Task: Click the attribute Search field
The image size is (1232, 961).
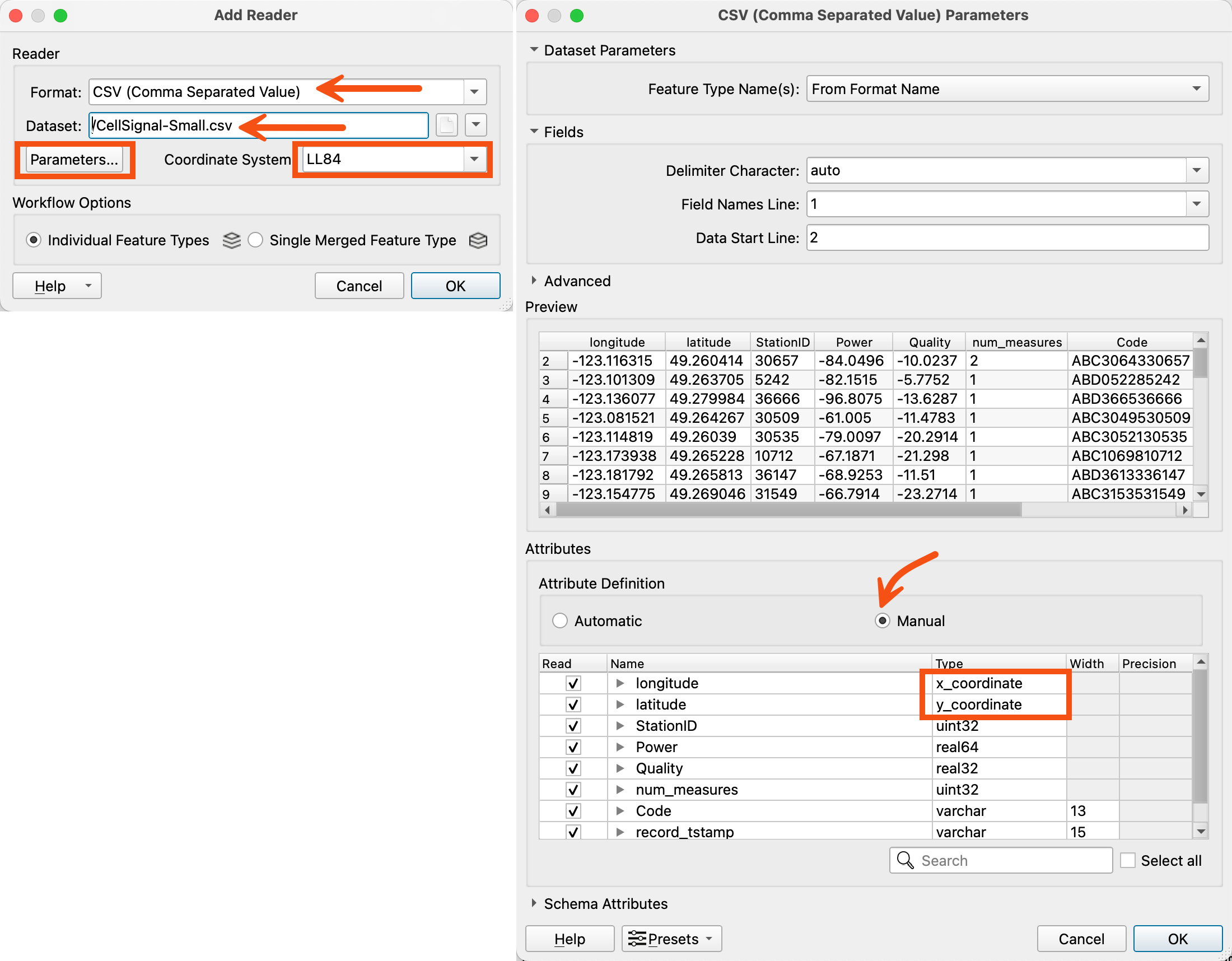Action: click(1001, 860)
